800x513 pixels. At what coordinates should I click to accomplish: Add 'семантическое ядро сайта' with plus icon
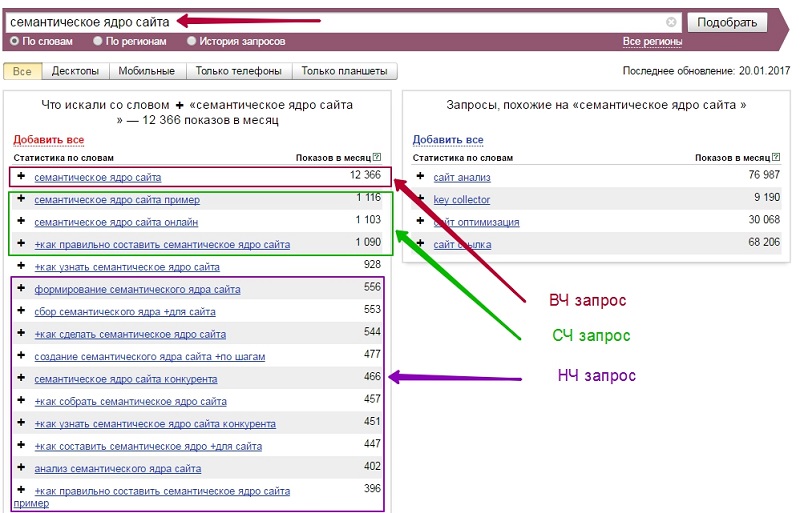21,176
